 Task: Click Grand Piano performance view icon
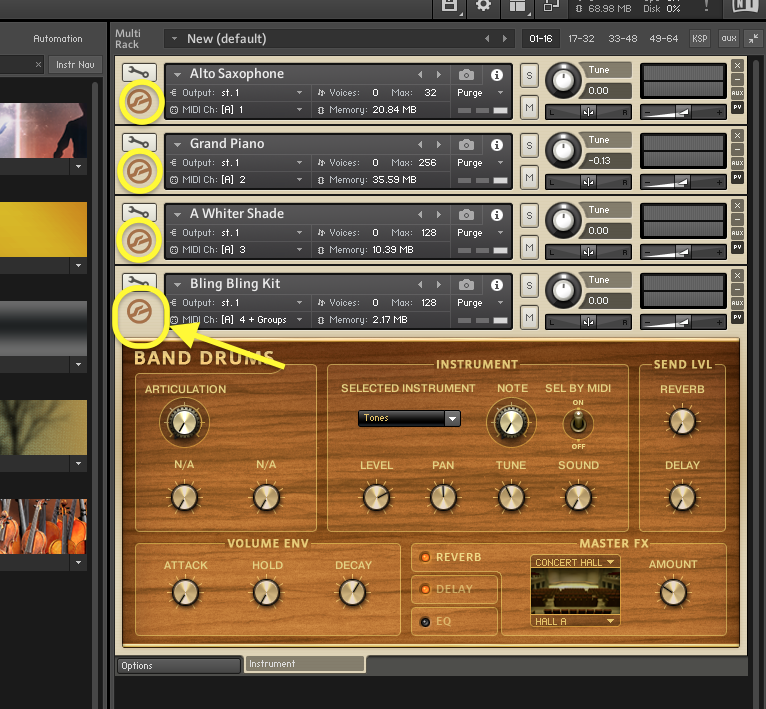(140, 172)
